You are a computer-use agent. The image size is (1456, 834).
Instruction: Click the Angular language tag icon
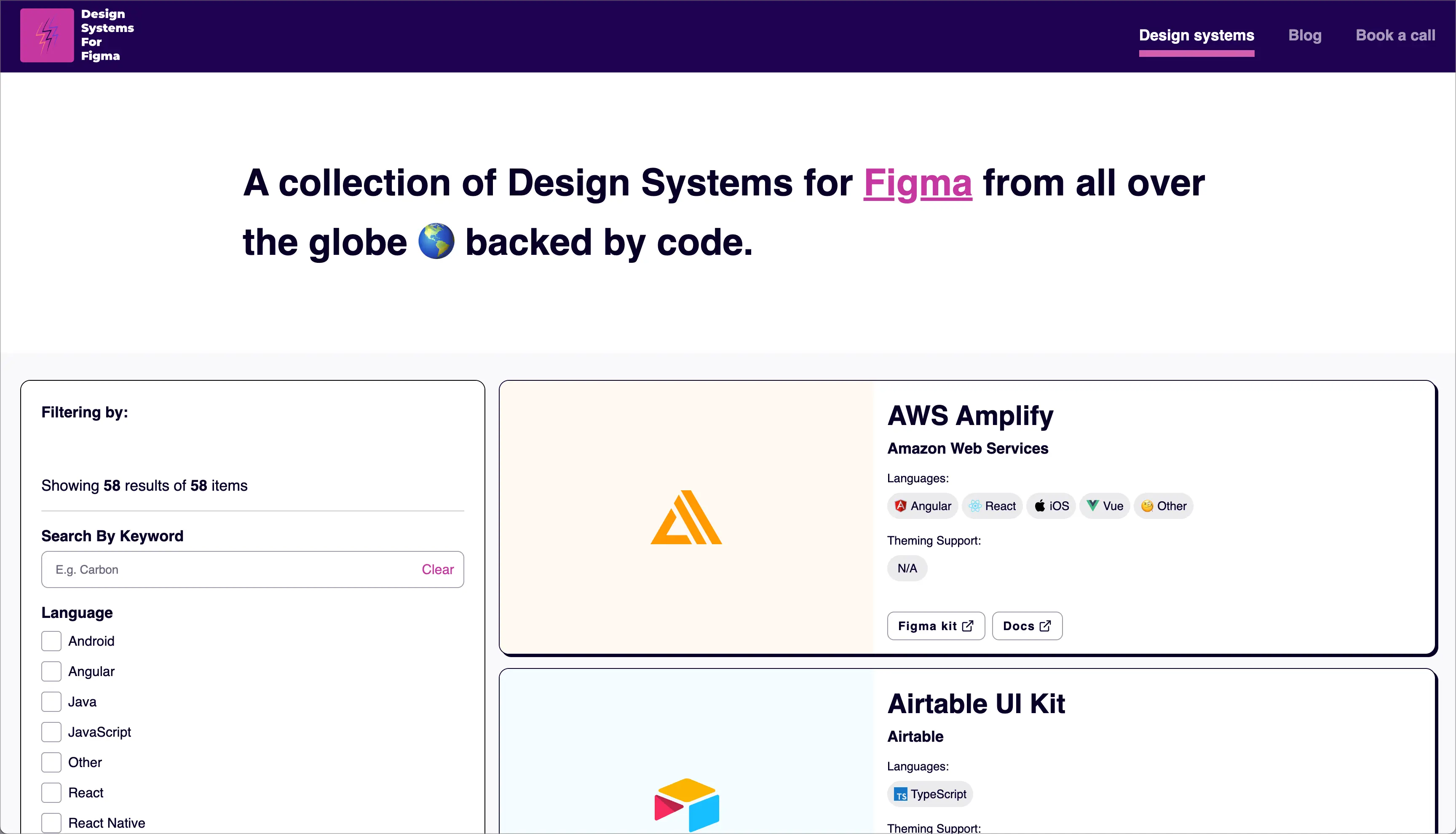(x=900, y=506)
